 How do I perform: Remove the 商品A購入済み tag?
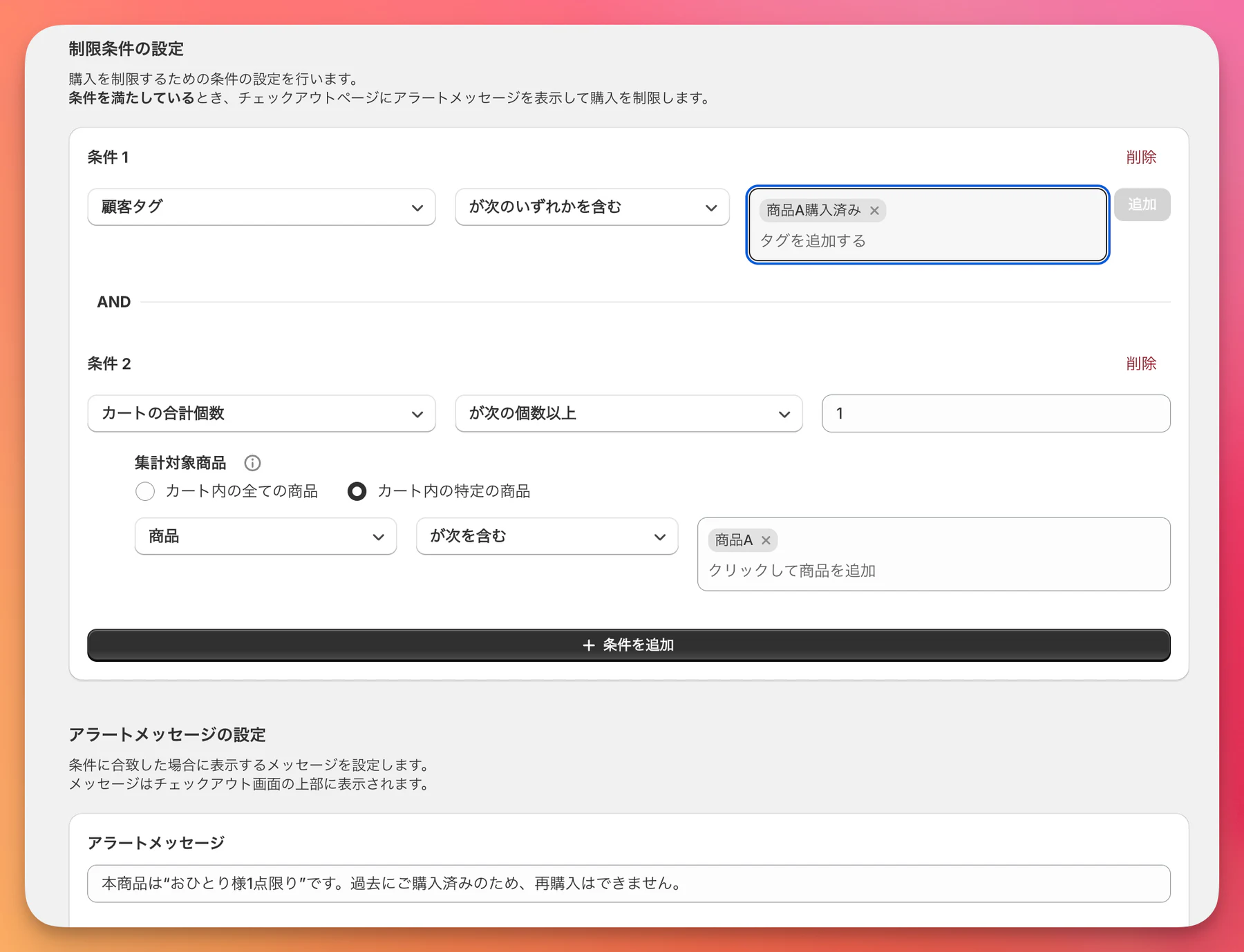(874, 211)
